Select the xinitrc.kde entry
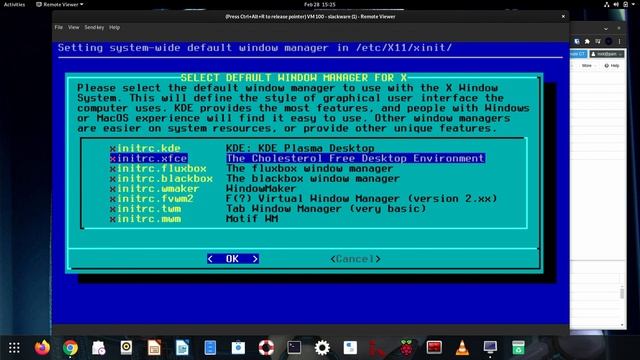The image size is (640, 360). pyautogui.click(x=145, y=148)
